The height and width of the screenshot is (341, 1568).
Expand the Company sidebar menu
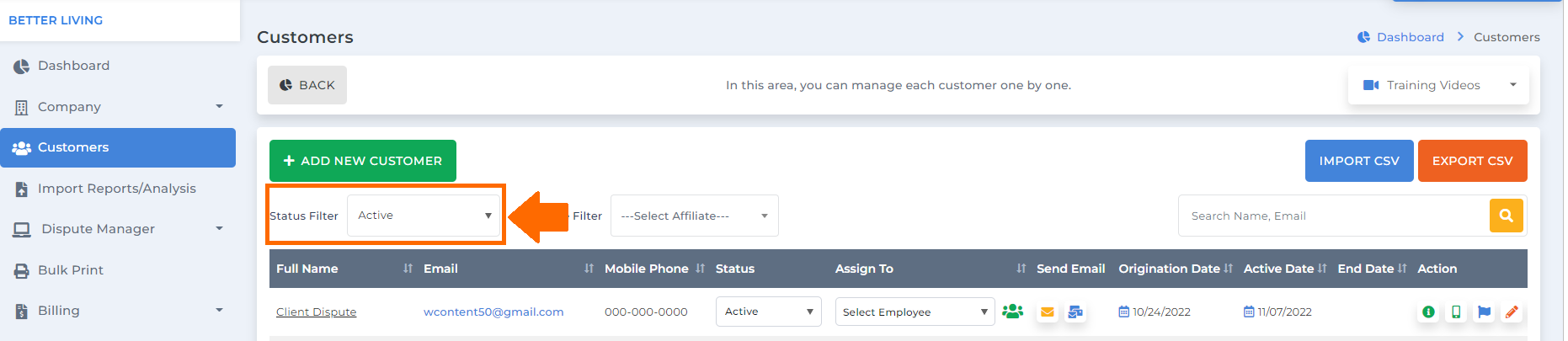point(118,107)
